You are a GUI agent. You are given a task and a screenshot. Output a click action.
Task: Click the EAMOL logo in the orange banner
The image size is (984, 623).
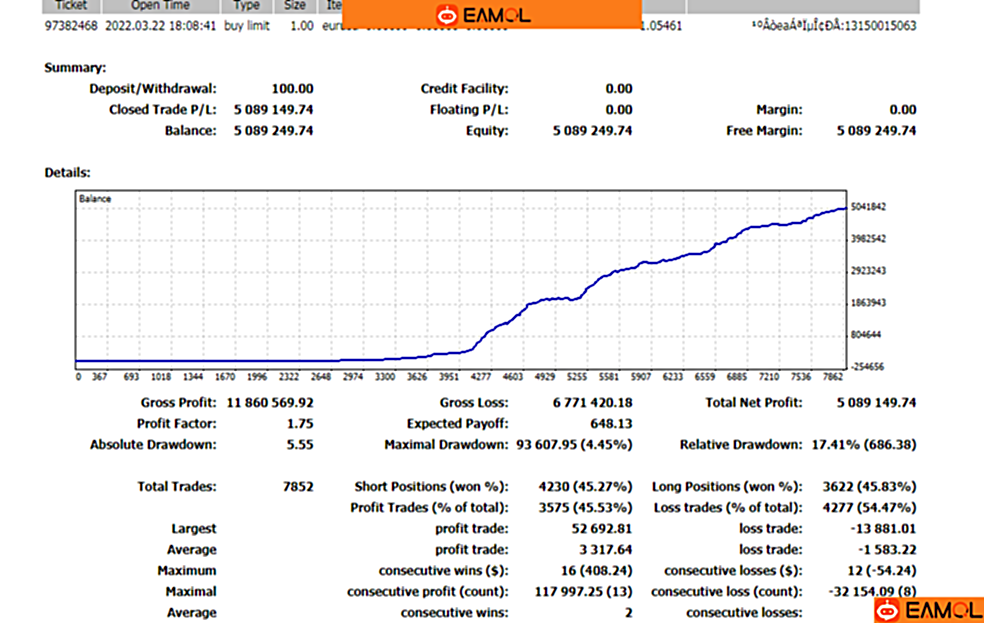pyautogui.click(x=484, y=15)
